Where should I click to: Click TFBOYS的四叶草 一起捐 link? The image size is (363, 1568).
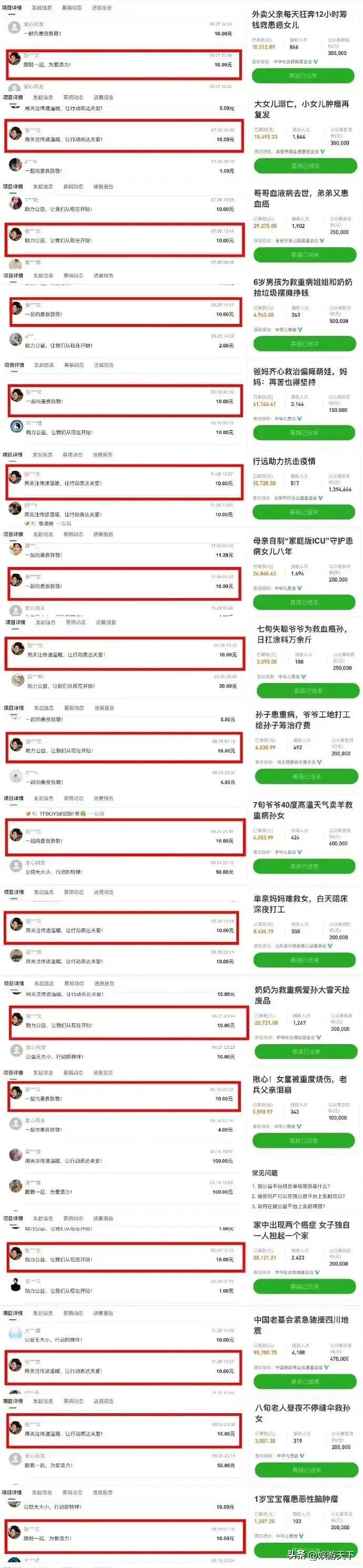click(71, 813)
